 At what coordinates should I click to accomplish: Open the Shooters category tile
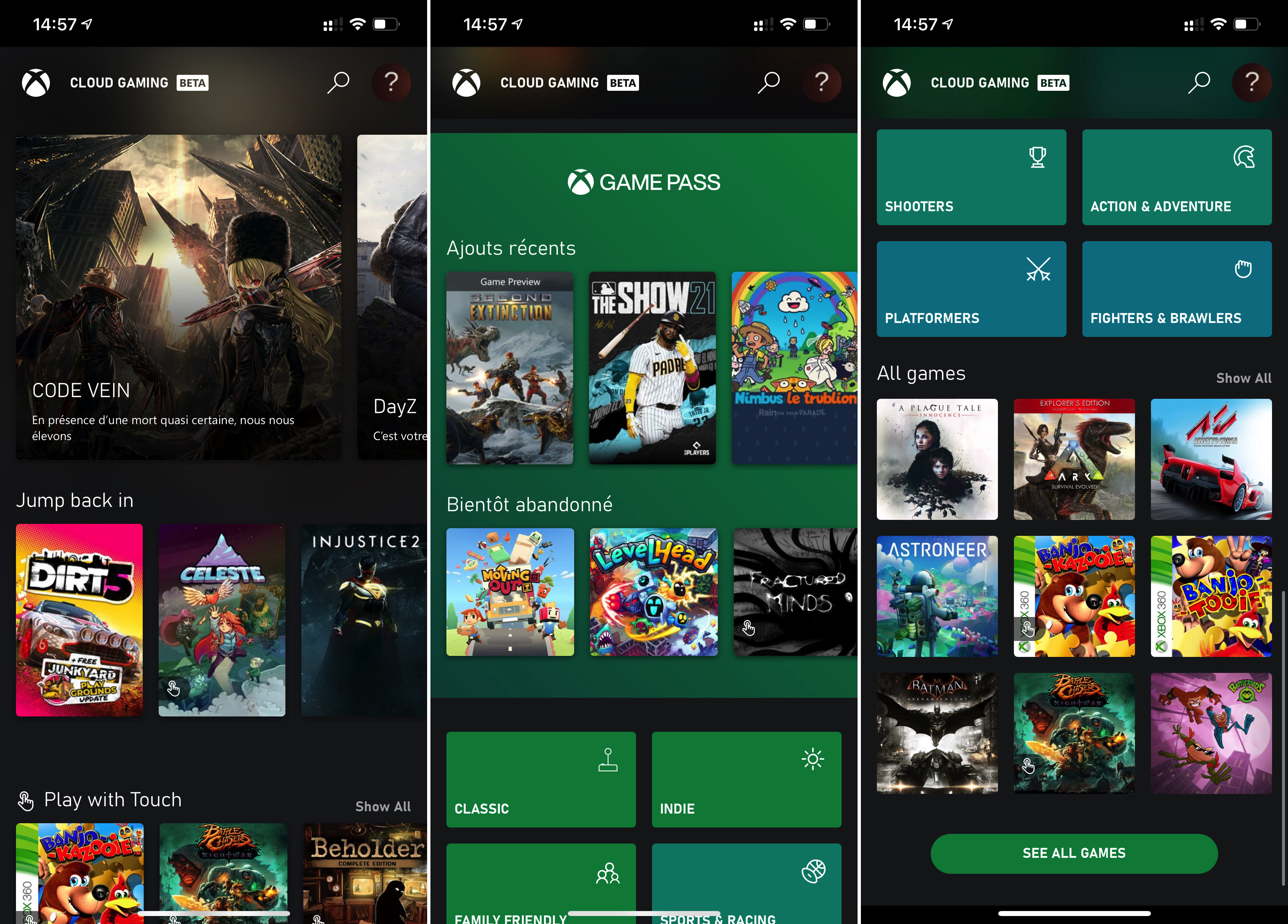click(x=971, y=177)
